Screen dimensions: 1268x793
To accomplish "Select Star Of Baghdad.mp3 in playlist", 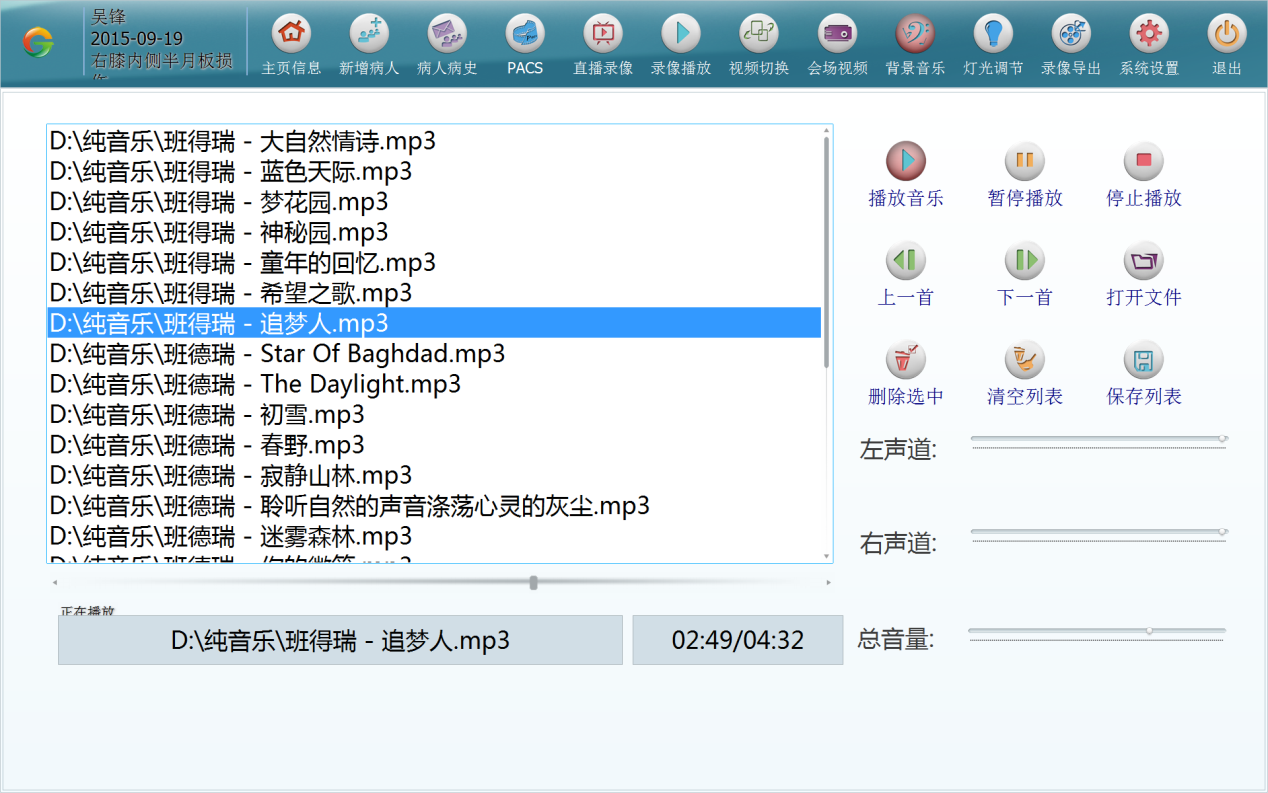I will tap(434, 354).
